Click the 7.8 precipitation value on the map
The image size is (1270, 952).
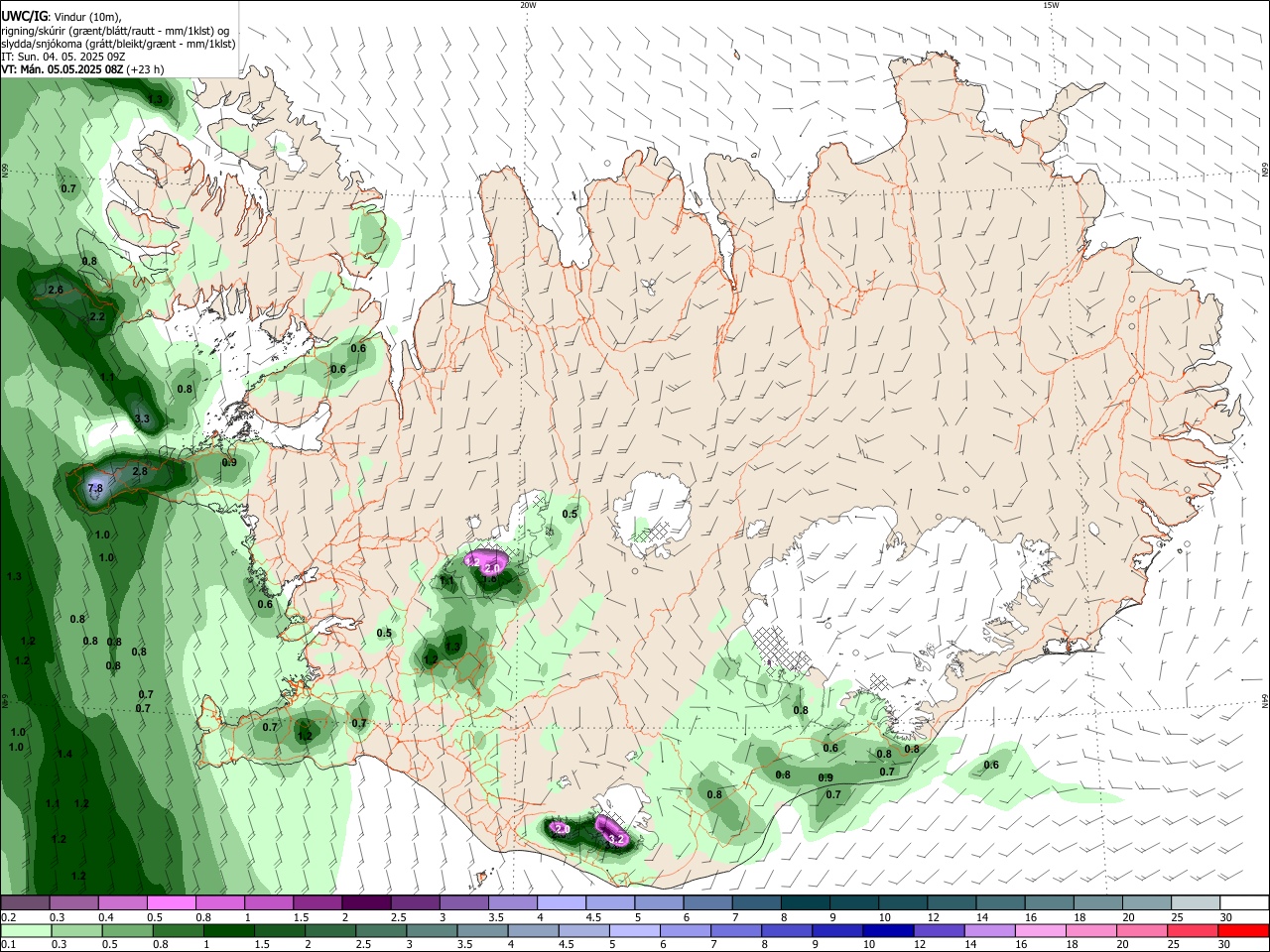pos(95,489)
